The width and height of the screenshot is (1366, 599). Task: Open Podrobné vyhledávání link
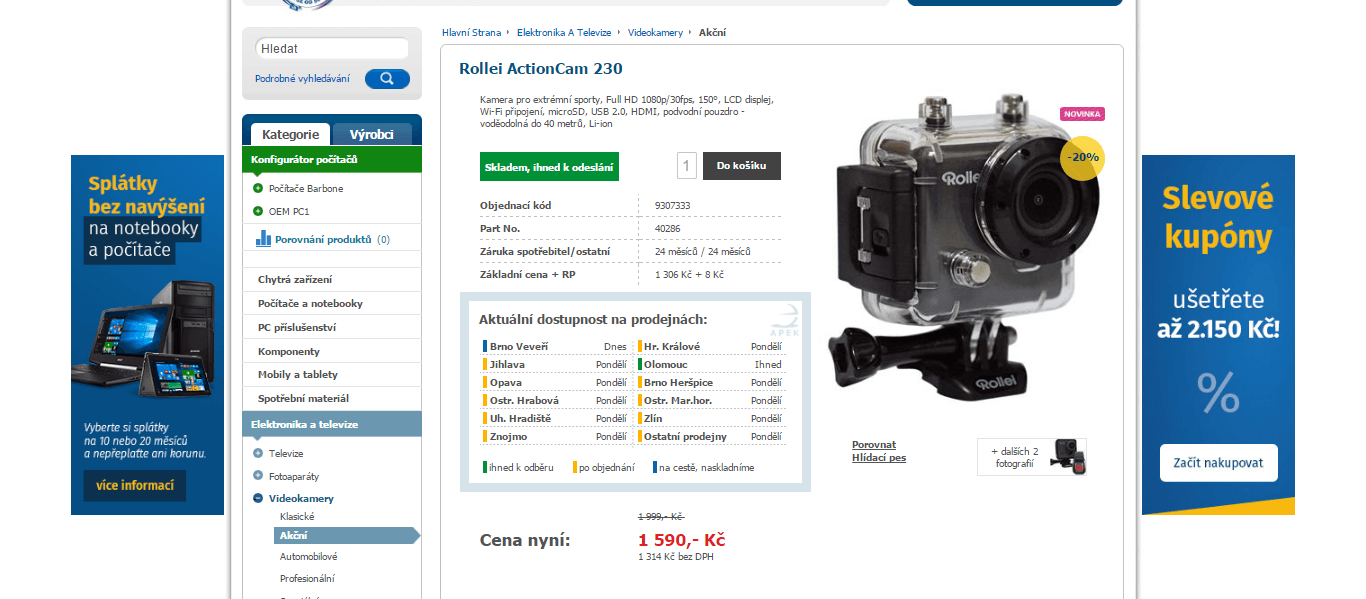pos(302,79)
